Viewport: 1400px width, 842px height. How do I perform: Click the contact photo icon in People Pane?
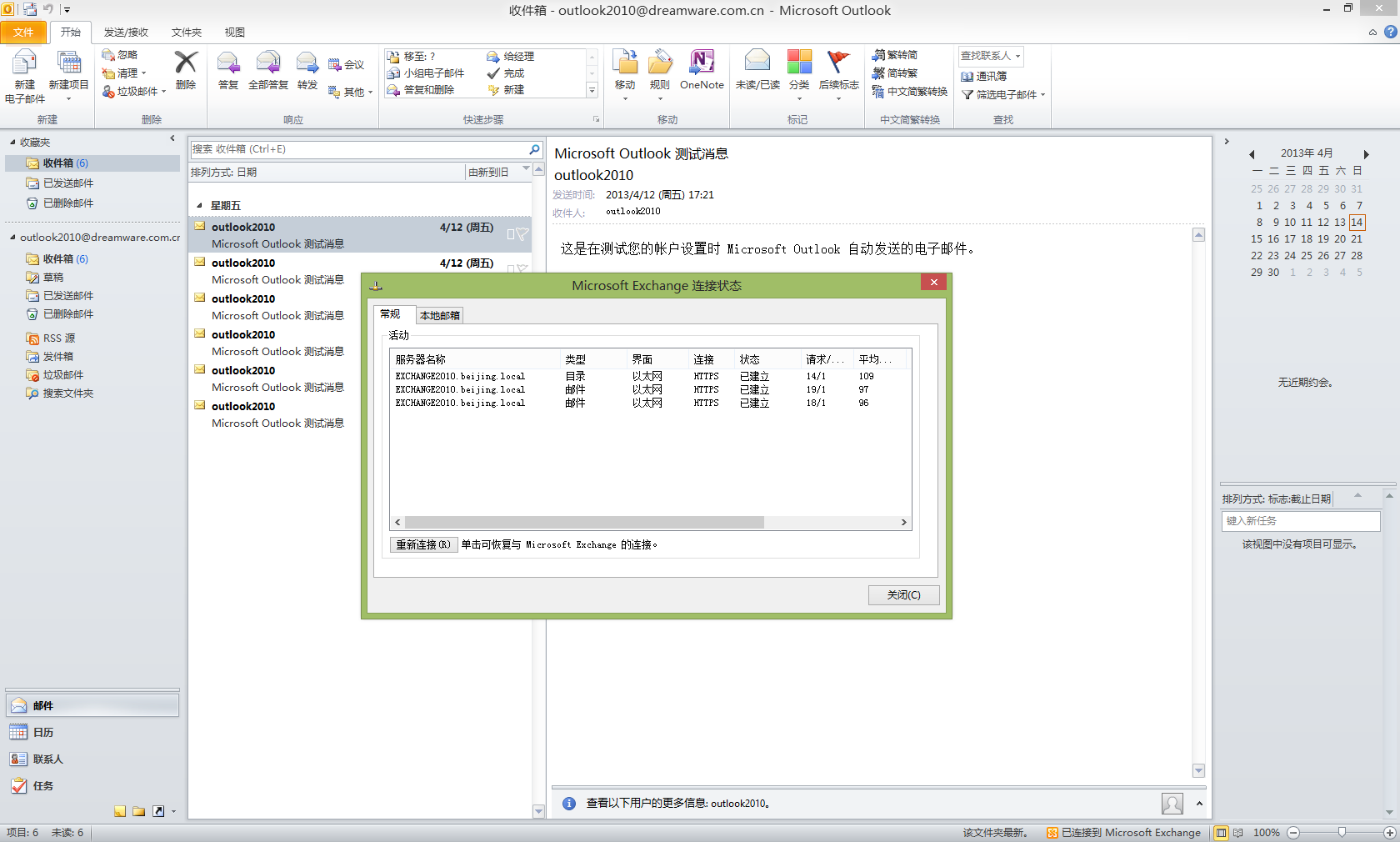tap(1172, 804)
